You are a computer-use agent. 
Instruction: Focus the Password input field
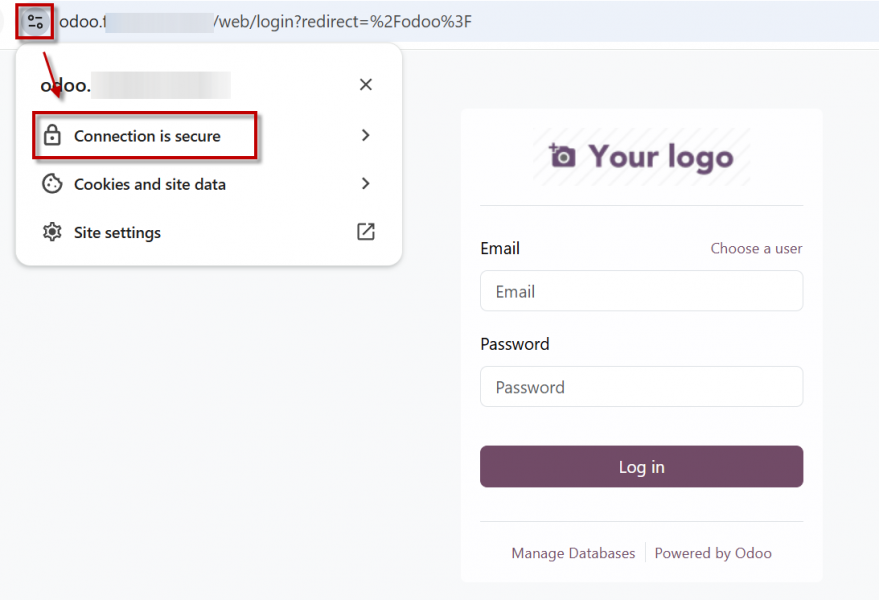[641, 387]
